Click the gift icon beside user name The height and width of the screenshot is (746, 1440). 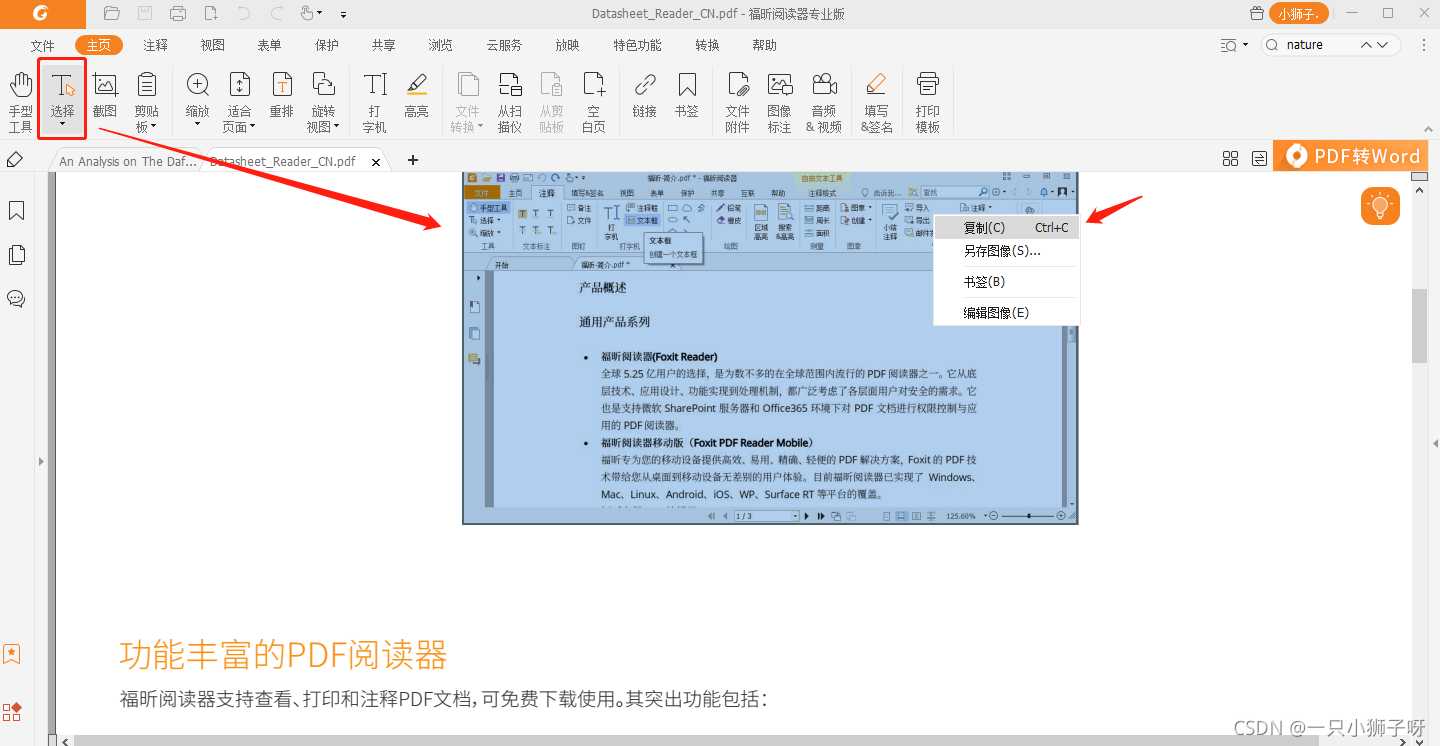pyautogui.click(x=1258, y=14)
